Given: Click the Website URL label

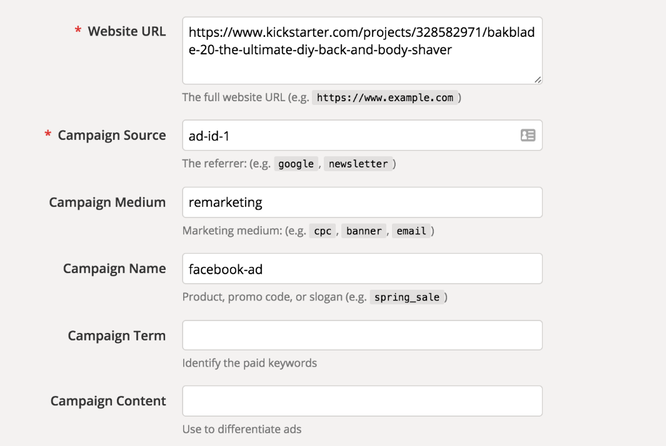Looking at the screenshot, I should tap(126, 32).
